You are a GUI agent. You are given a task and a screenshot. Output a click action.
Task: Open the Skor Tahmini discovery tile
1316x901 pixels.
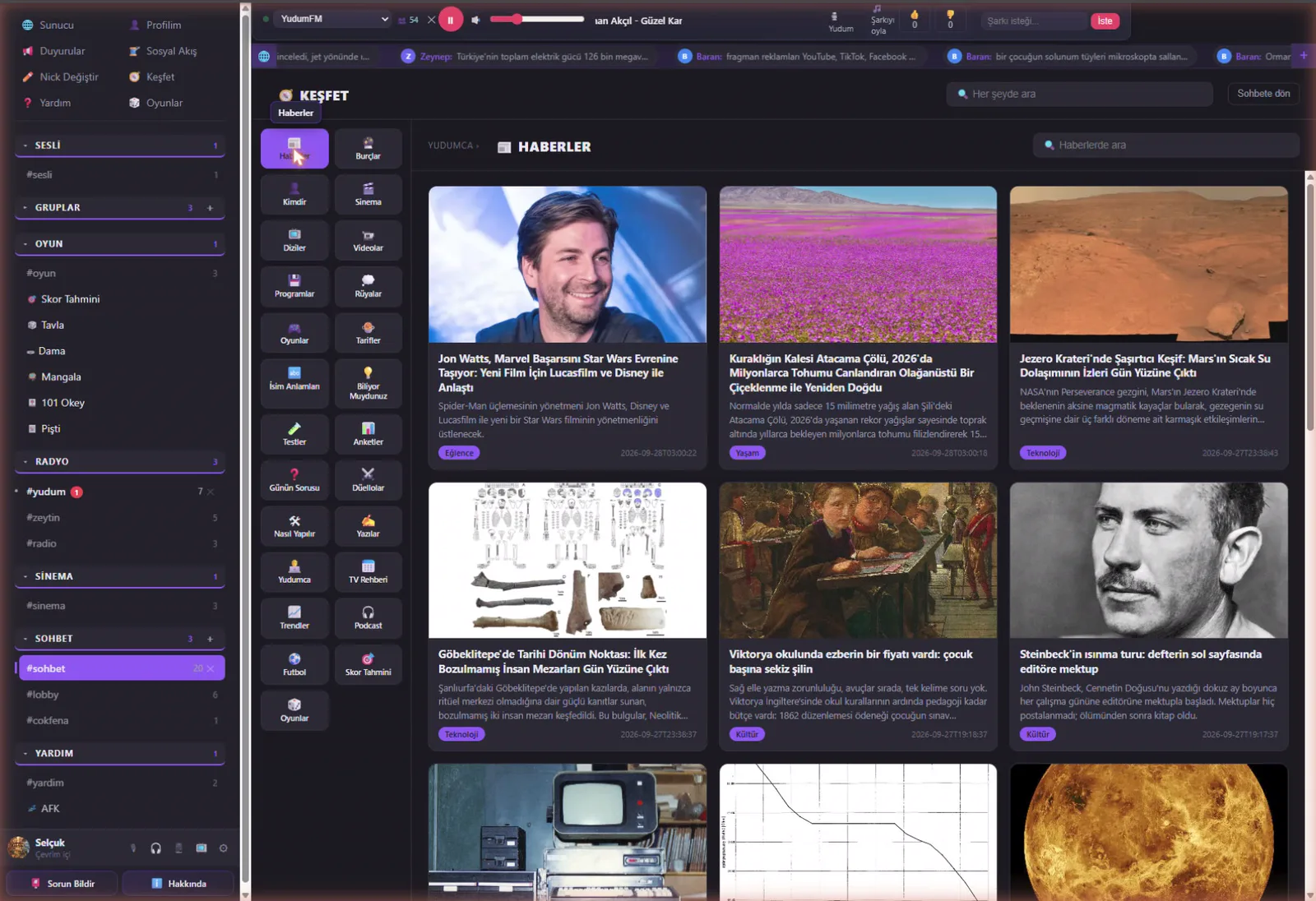(x=368, y=665)
